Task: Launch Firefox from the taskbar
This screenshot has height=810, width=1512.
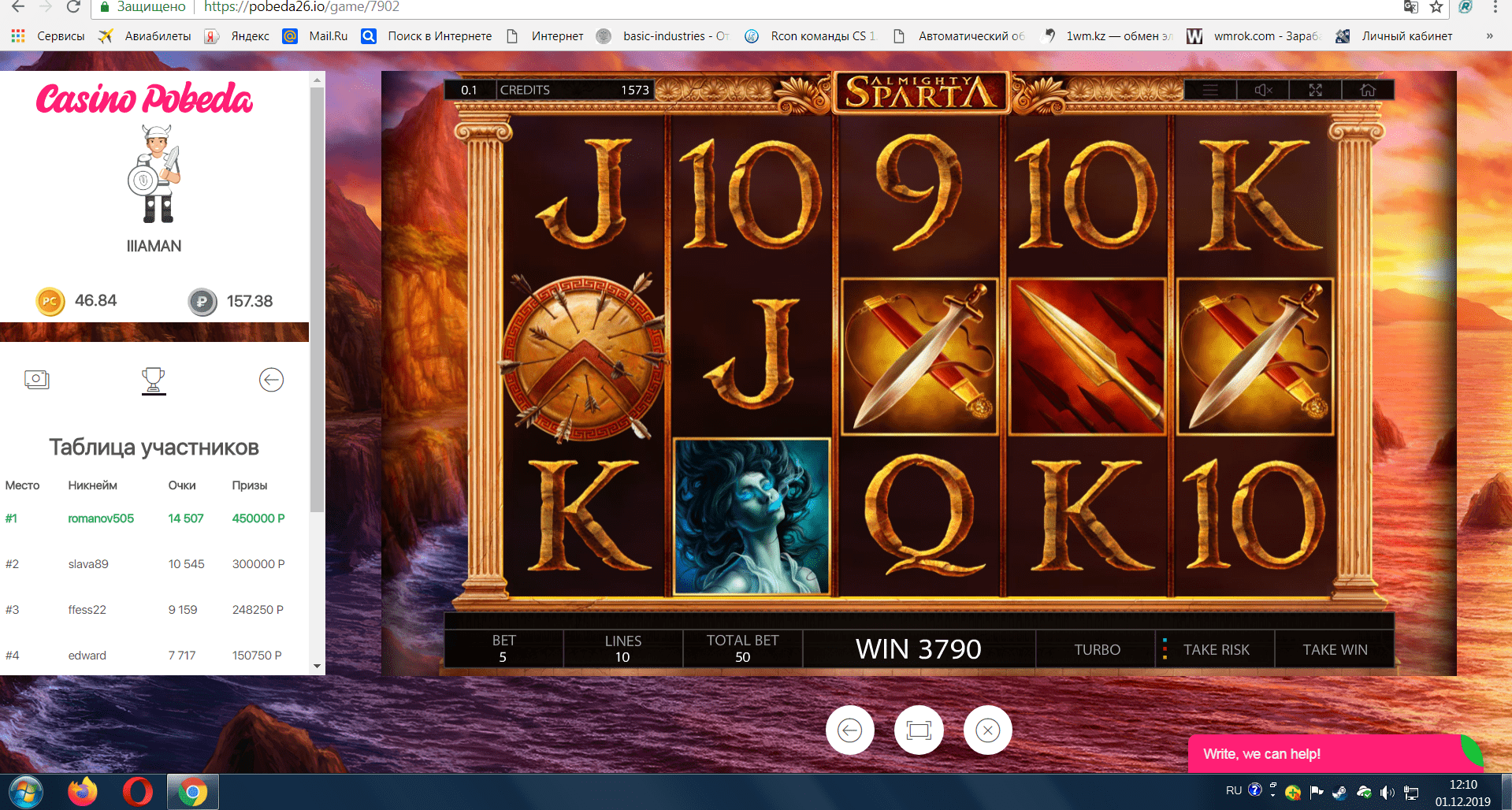Action: pos(82,792)
